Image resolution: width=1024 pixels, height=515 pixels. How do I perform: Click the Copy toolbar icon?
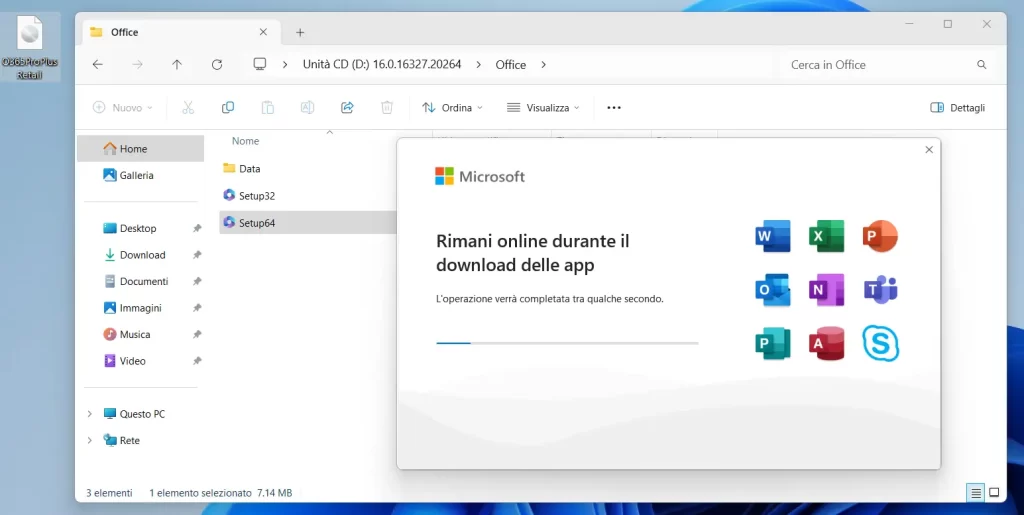point(228,108)
